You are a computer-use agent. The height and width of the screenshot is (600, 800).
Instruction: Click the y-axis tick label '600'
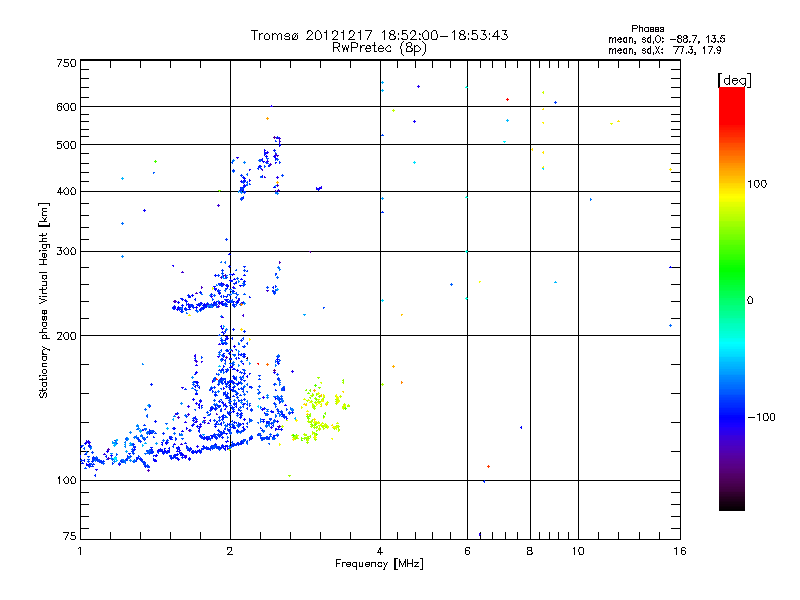[66, 107]
